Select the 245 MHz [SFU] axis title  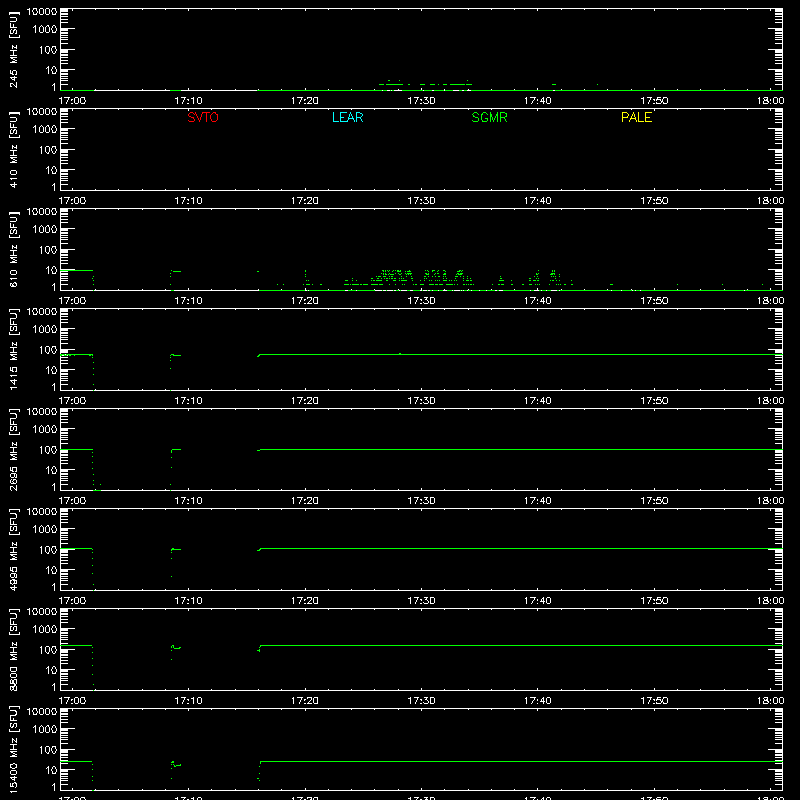click(x=14, y=50)
